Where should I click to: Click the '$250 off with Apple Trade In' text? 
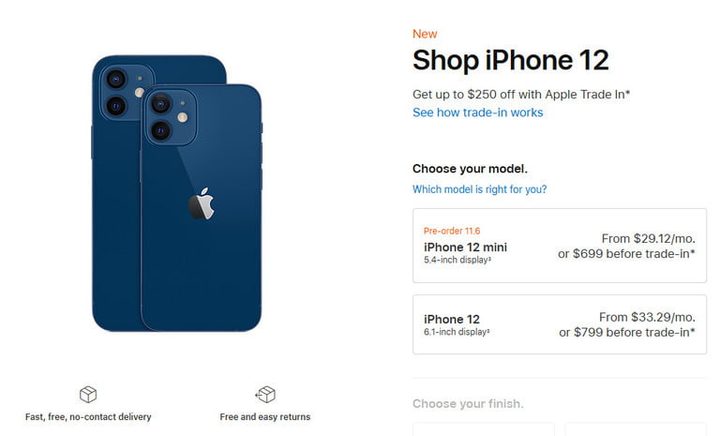click(x=549, y=94)
